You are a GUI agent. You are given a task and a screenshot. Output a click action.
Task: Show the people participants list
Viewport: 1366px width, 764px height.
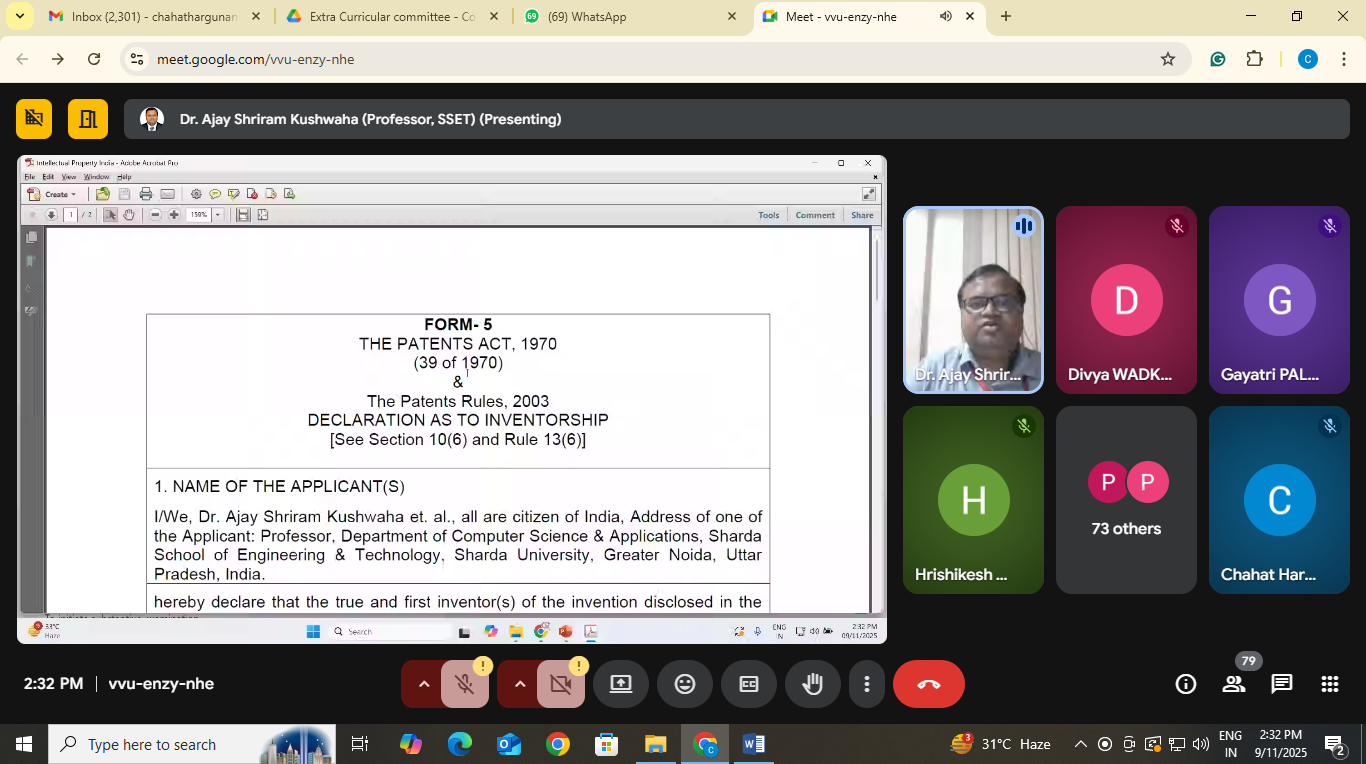pyautogui.click(x=1233, y=684)
